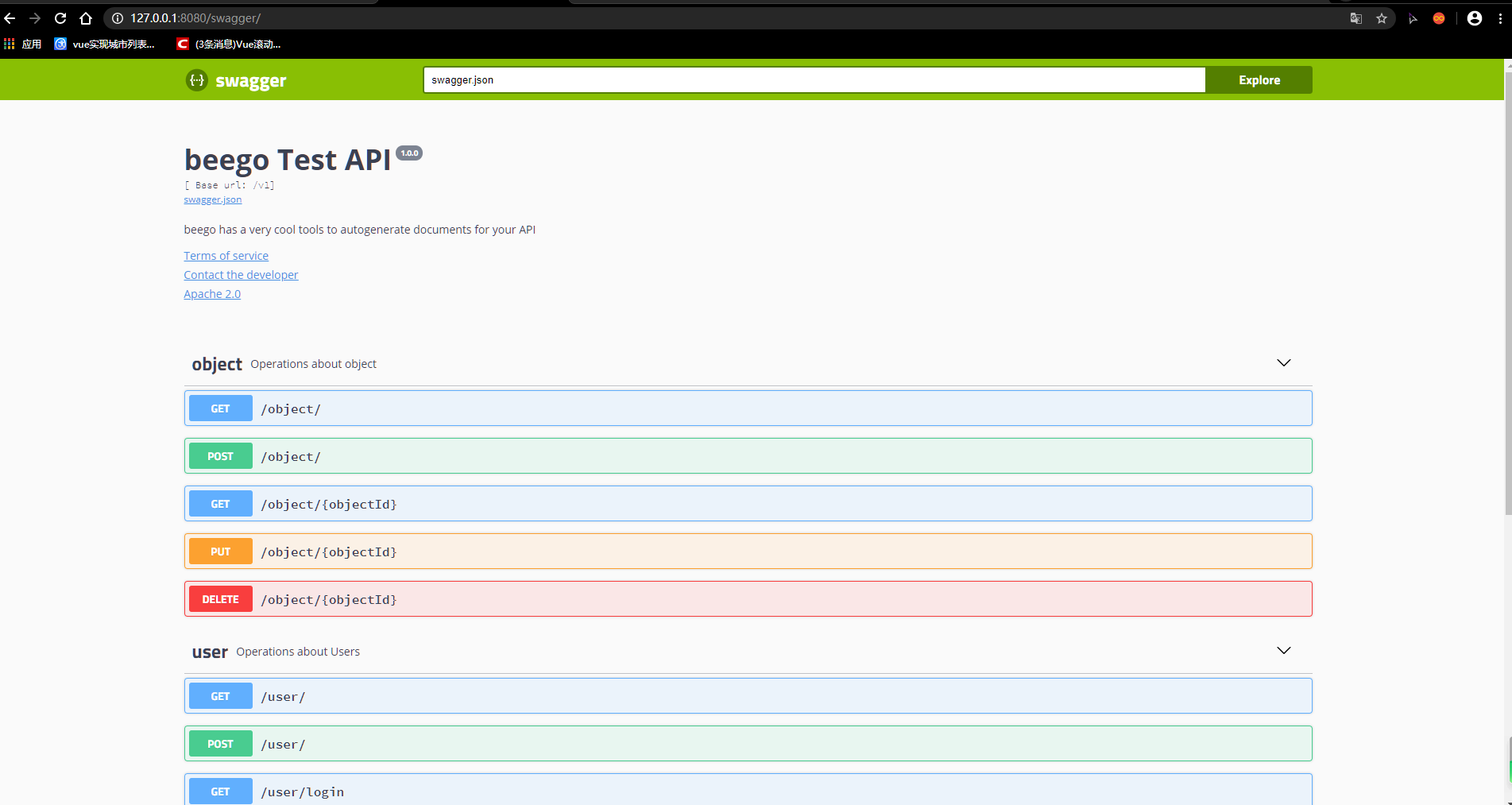Expand the GET /user/login operation
This screenshot has height=805, width=1512.
748,790
